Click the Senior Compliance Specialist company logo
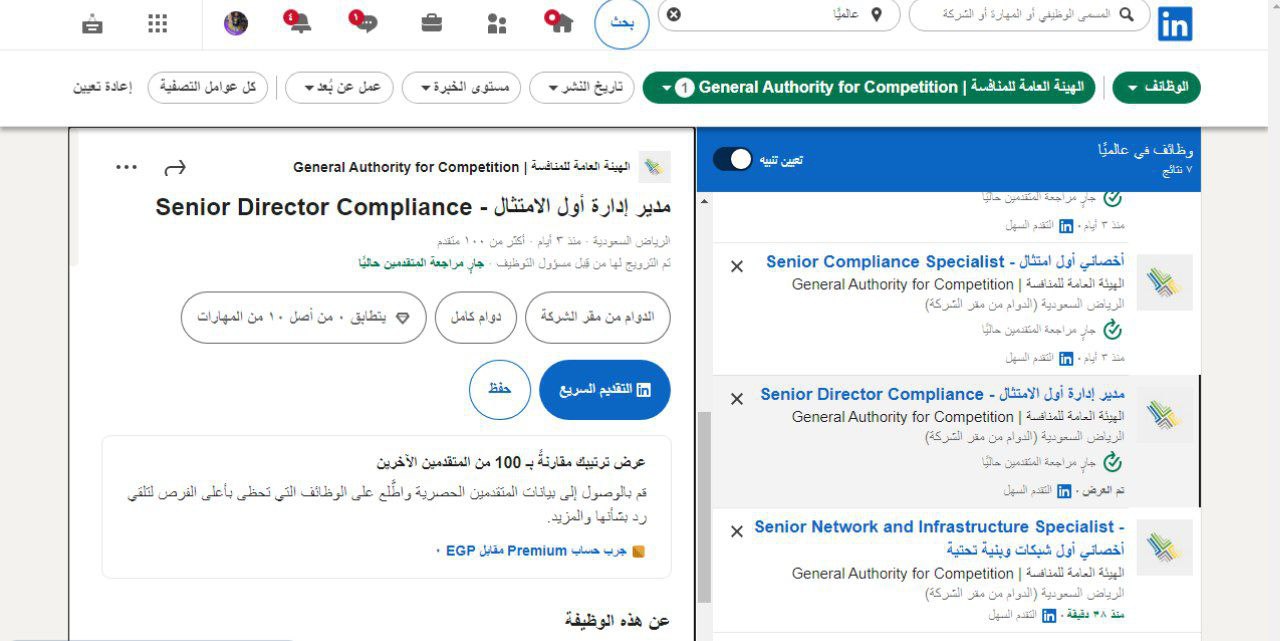The image size is (1280, 641). (1164, 283)
